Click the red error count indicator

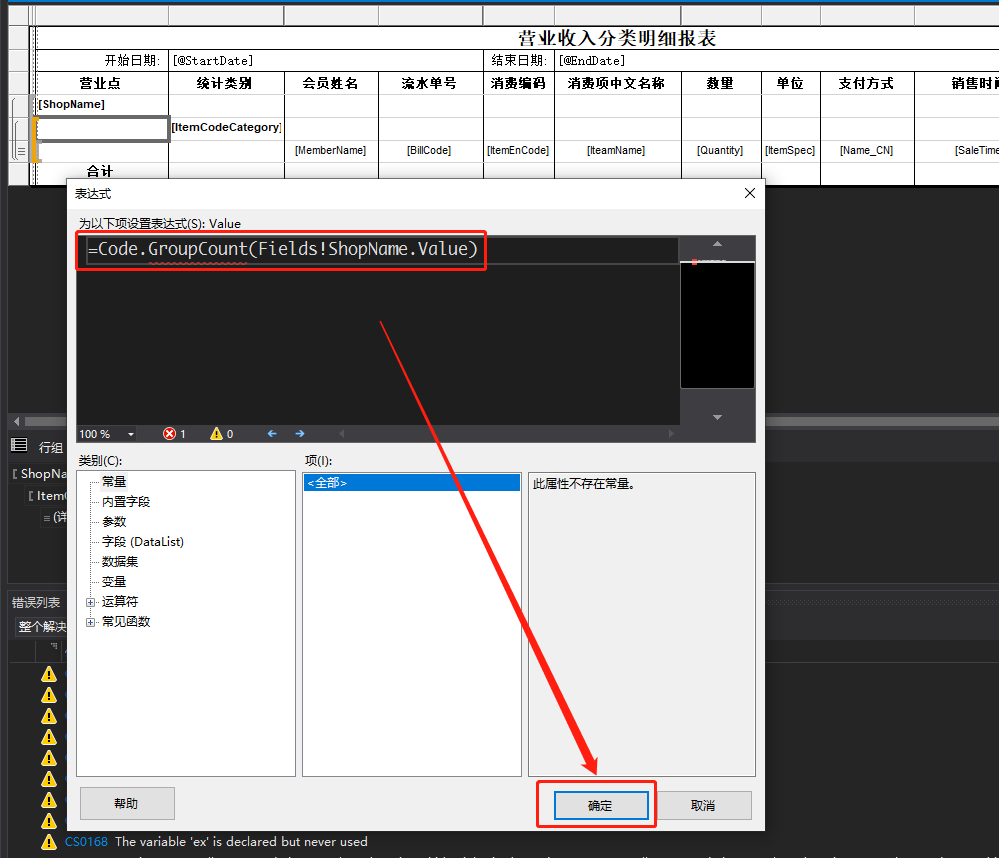tap(174, 434)
